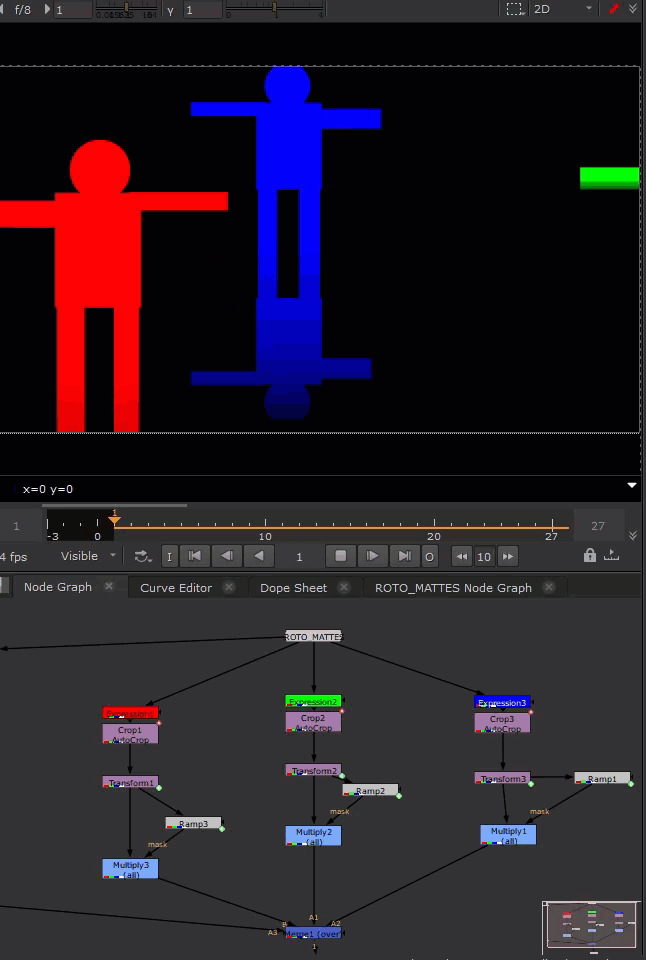Close the ROTO_MATTES Node Graph tab
The height and width of the screenshot is (960, 646).
(x=549, y=588)
